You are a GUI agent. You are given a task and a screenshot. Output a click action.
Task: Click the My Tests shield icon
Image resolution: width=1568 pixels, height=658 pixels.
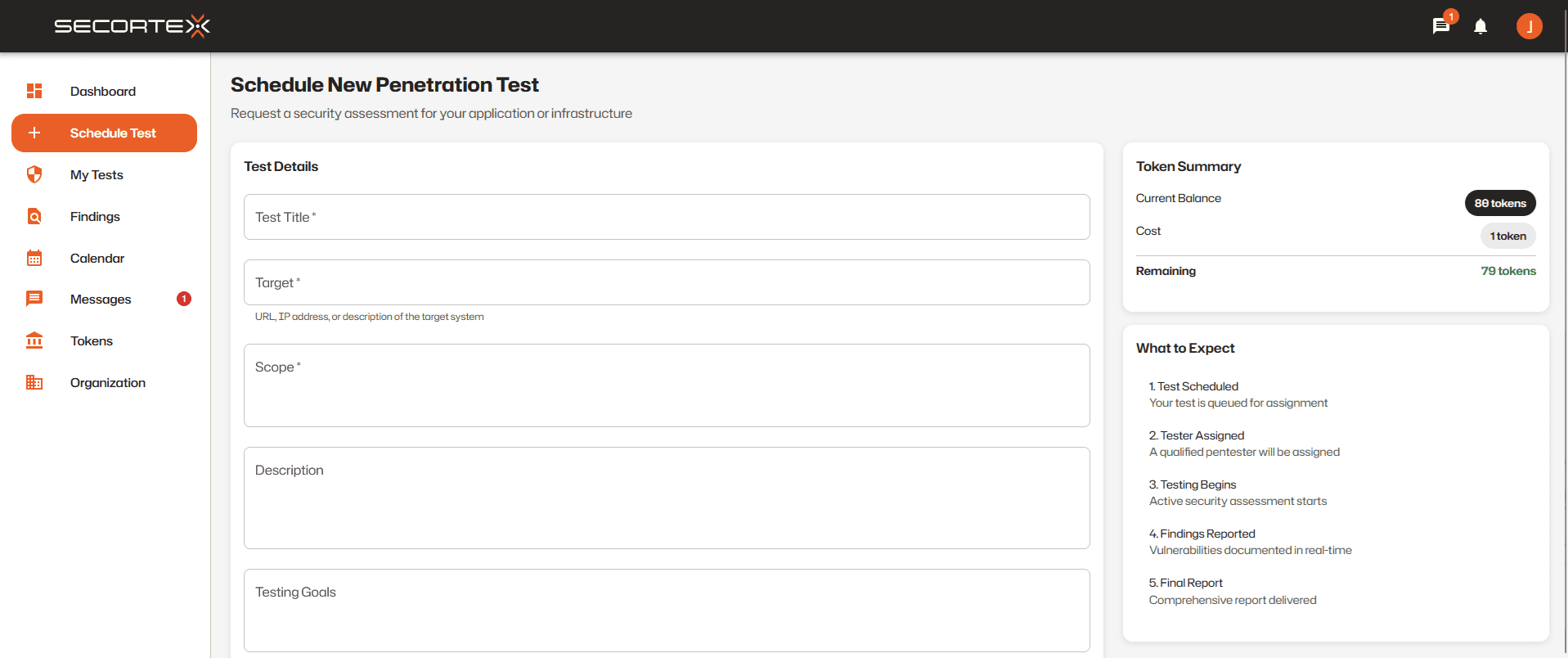[x=34, y=174]
